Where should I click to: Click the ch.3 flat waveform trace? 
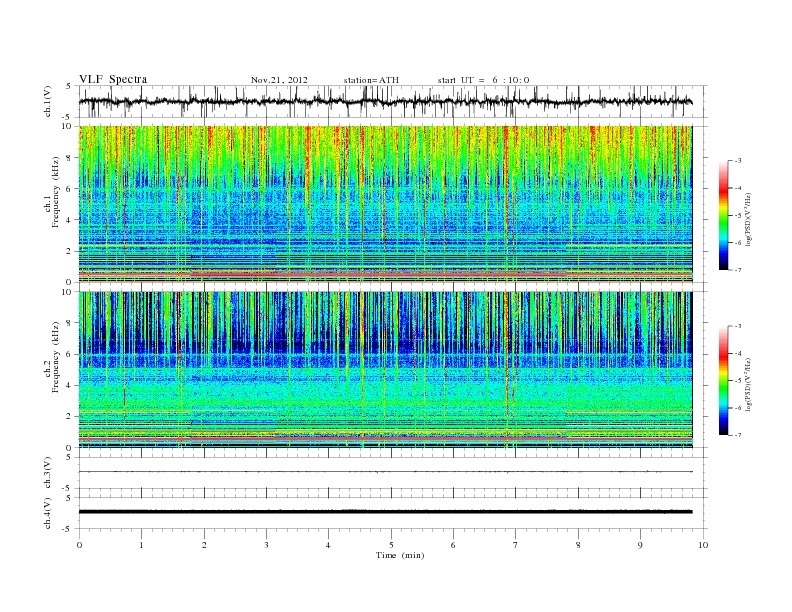tap(385, 472)
